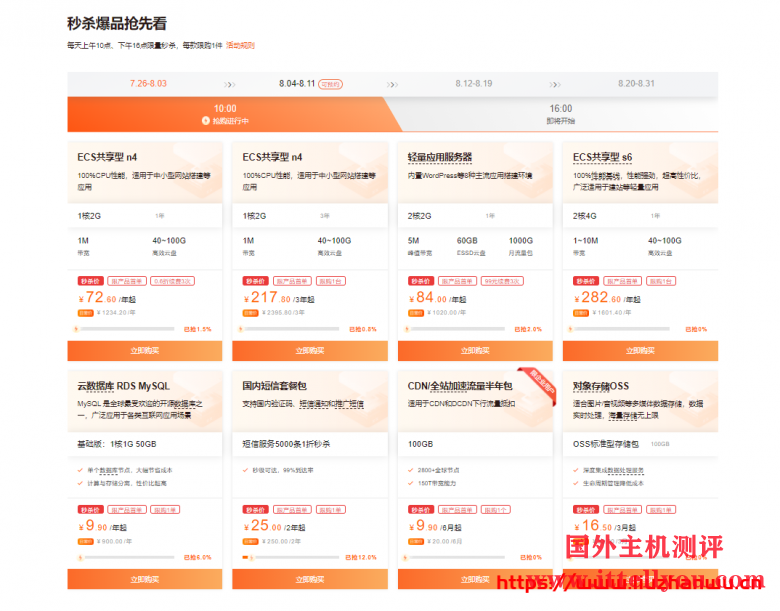Image resolution: width=780 pixels, height=611 pixels.
Task: Open the 轻量应用服务器 card title
Action: 440,157
